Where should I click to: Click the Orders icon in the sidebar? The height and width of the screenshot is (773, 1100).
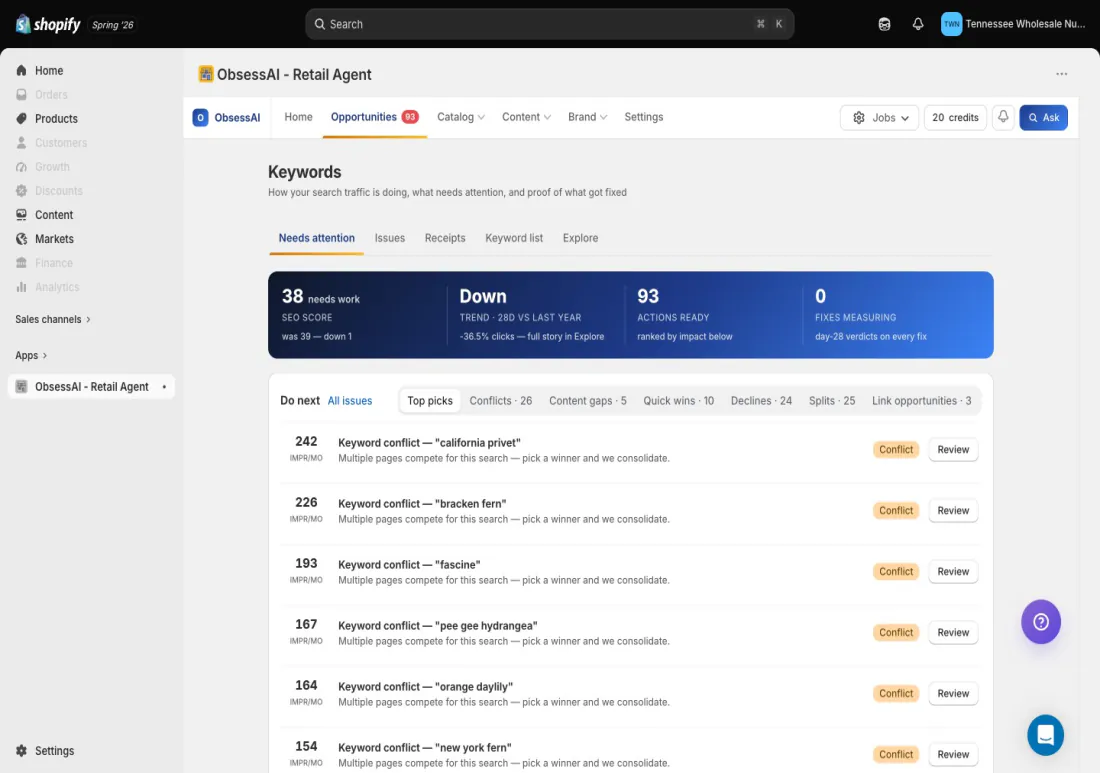(x=21, y=94)
